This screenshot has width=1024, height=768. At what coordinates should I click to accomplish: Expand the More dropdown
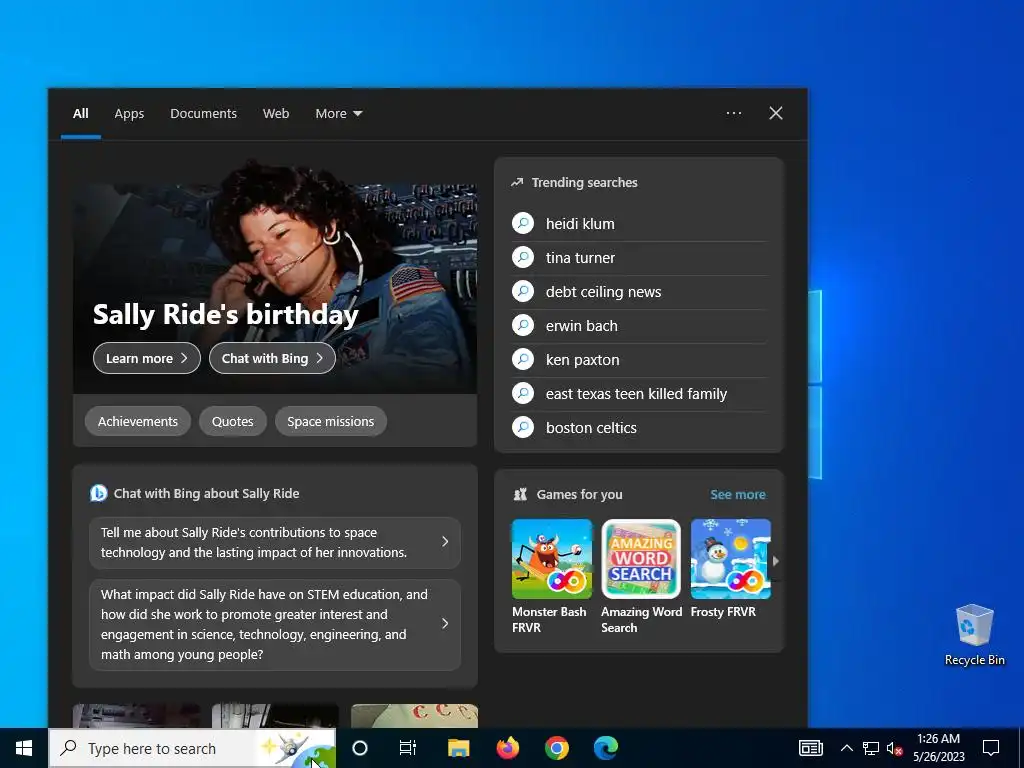point(338,114)
